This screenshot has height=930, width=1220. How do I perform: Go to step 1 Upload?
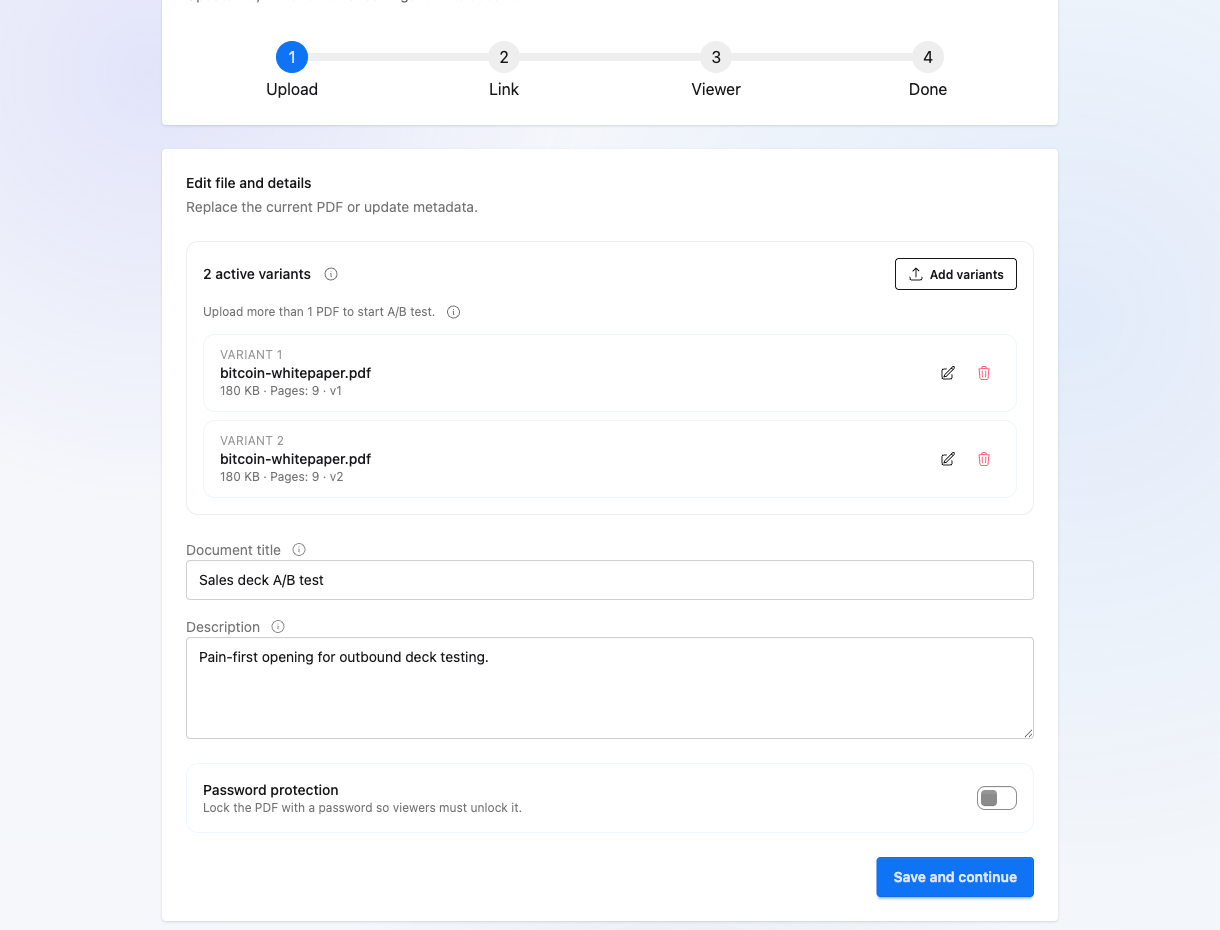pos(292,57)
